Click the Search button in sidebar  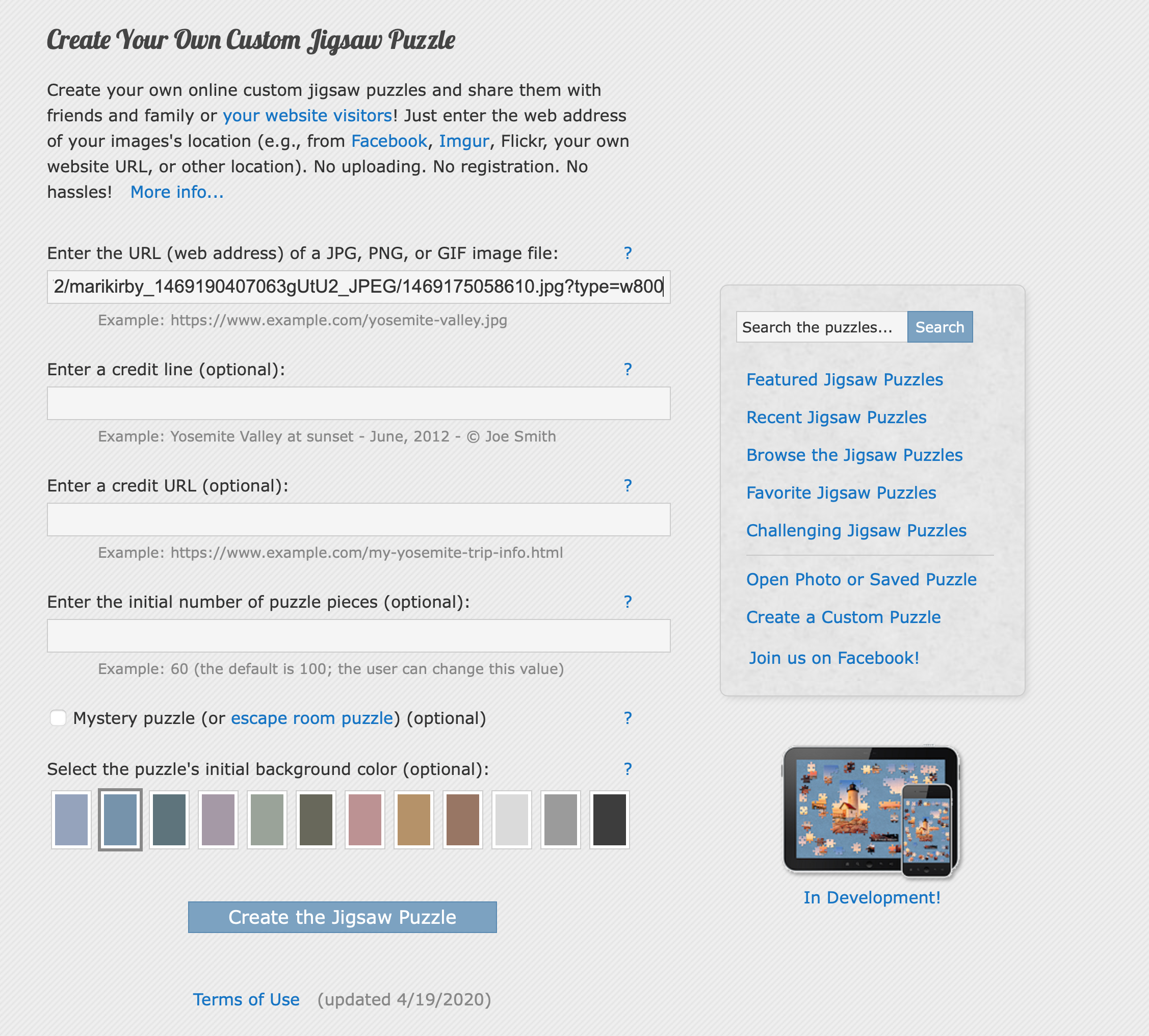click(939, 327)
